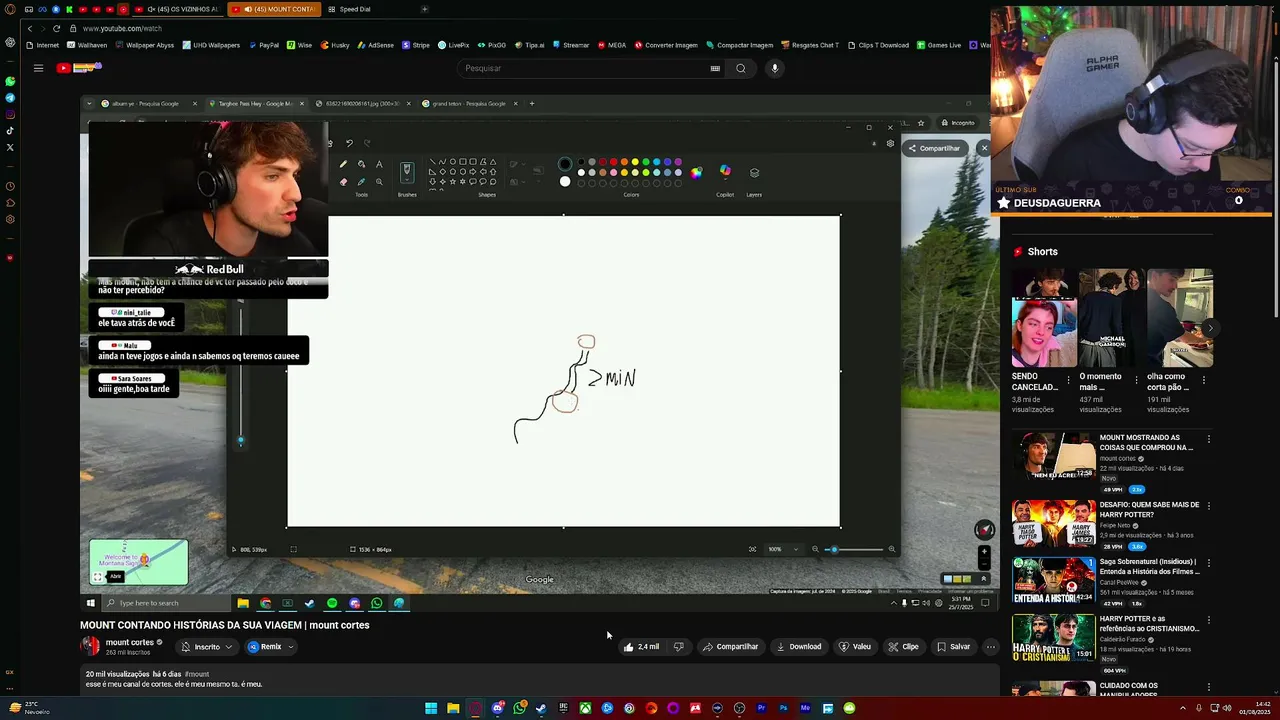Open Stripe bookmark
This screenshot has height=720, width=1280.
(416, 45)
